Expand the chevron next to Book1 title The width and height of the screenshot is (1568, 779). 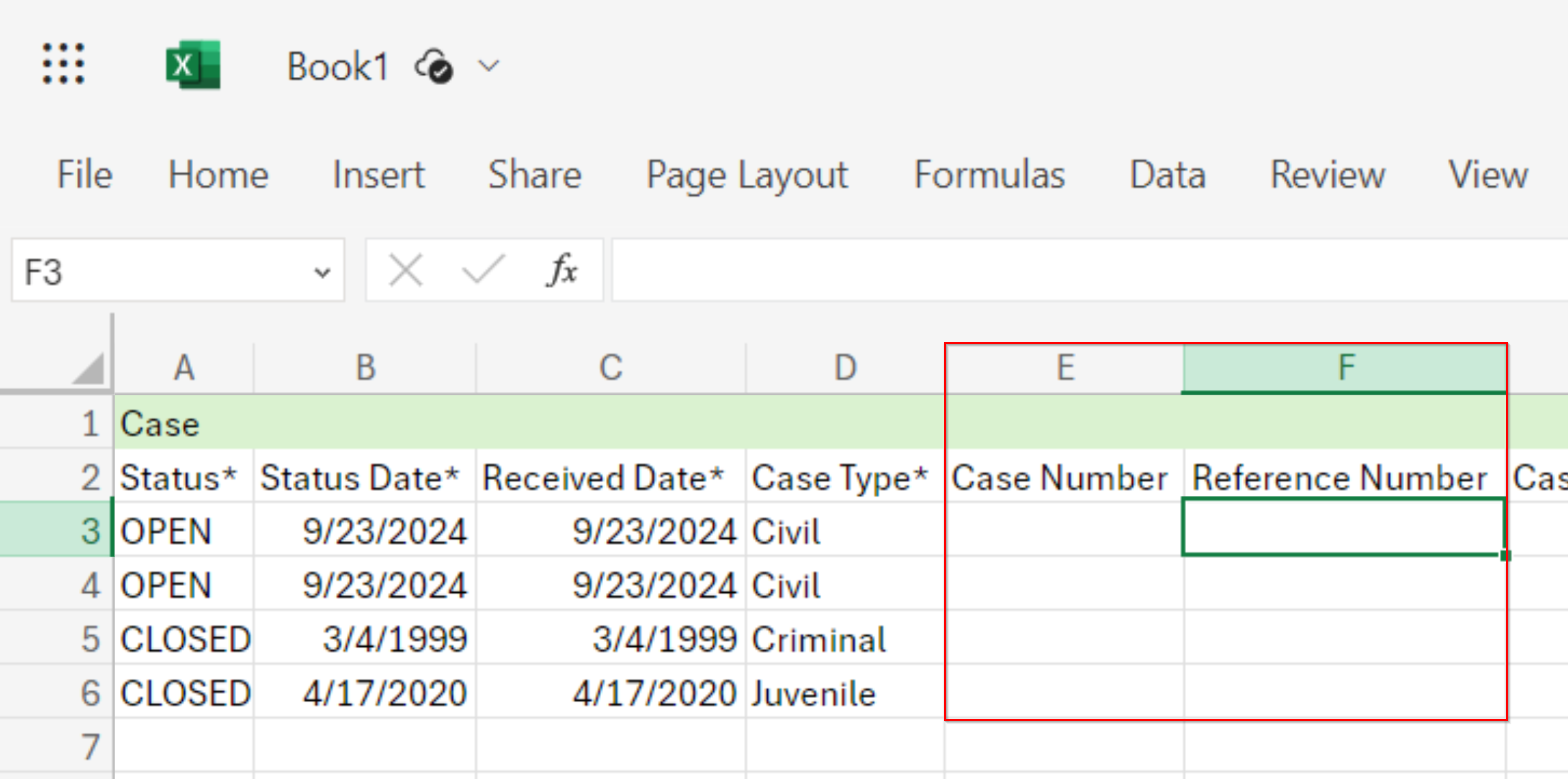[x=490, y=67]
